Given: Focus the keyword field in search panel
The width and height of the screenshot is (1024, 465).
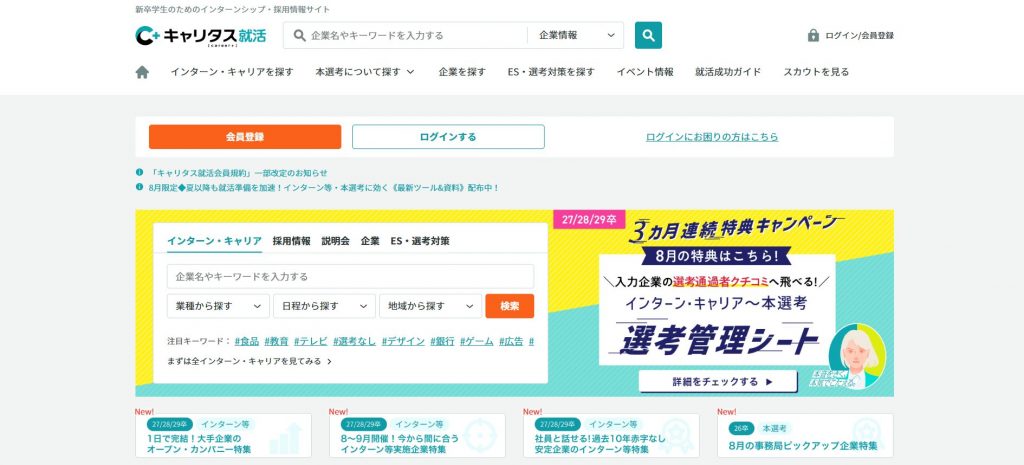Looking at the screenshot, I should click(350, 276).
